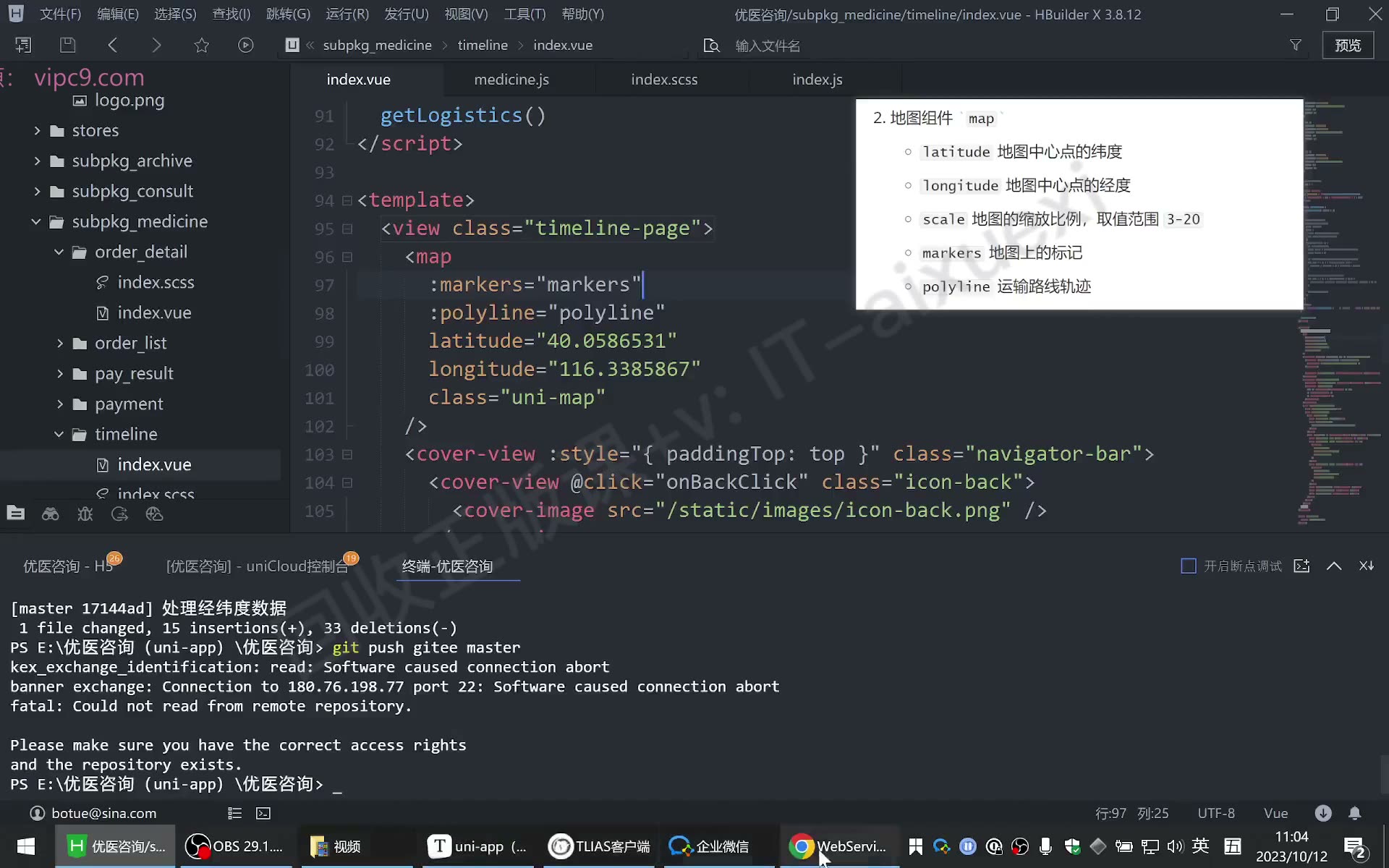Image resolution: width=1389 pixels, height=868 pixels.
Task: Click the terminal icon in status bar
Action: click(x=263, y=813)
